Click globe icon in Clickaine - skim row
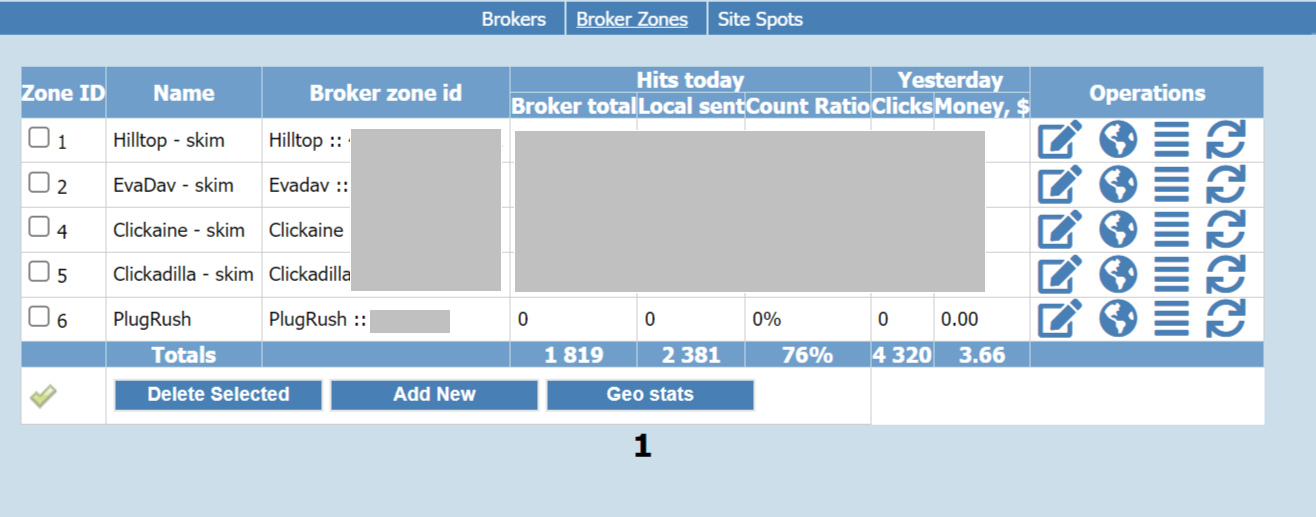1316x517 pixels. point(1118,230)
